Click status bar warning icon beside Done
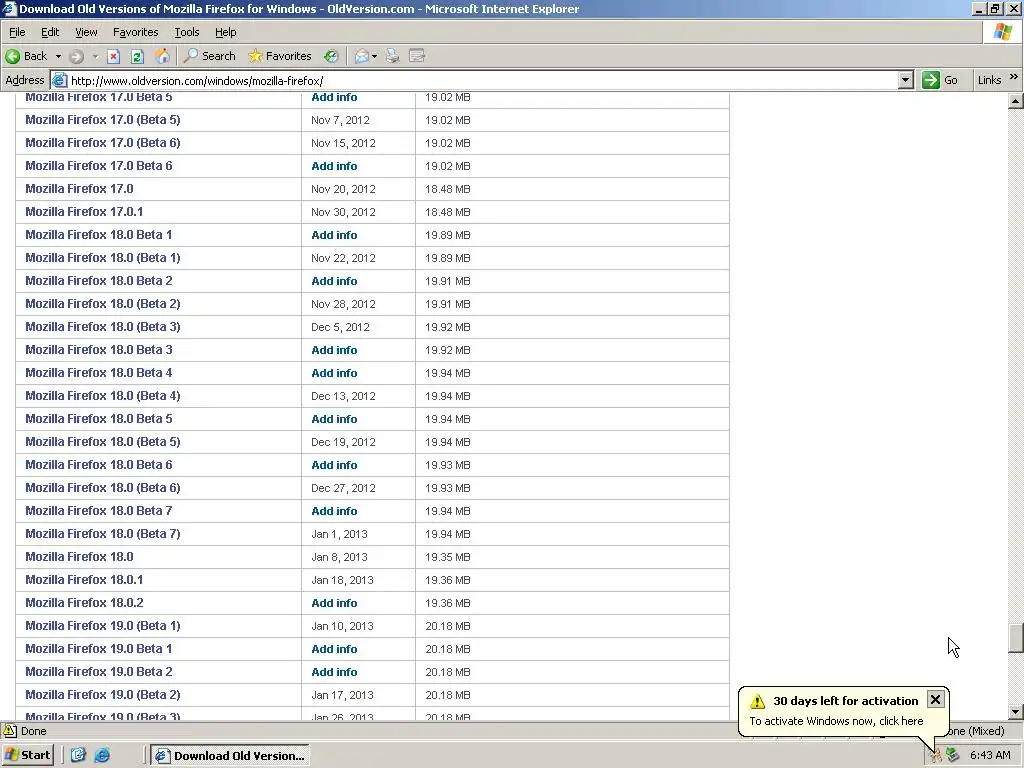The image size is (1024, 768). [x=10, y=731]
